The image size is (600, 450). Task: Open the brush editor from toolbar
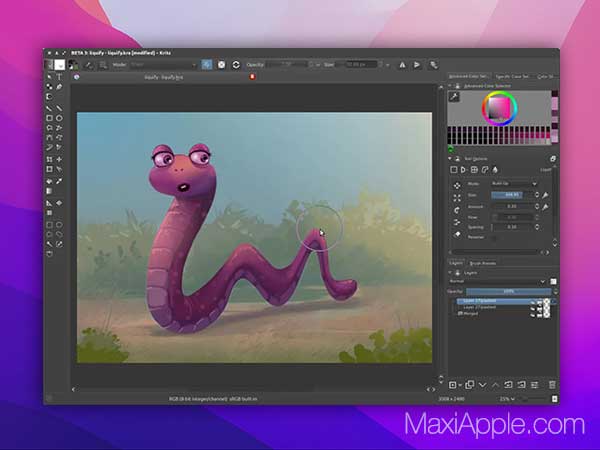click(x=88, y=65)
